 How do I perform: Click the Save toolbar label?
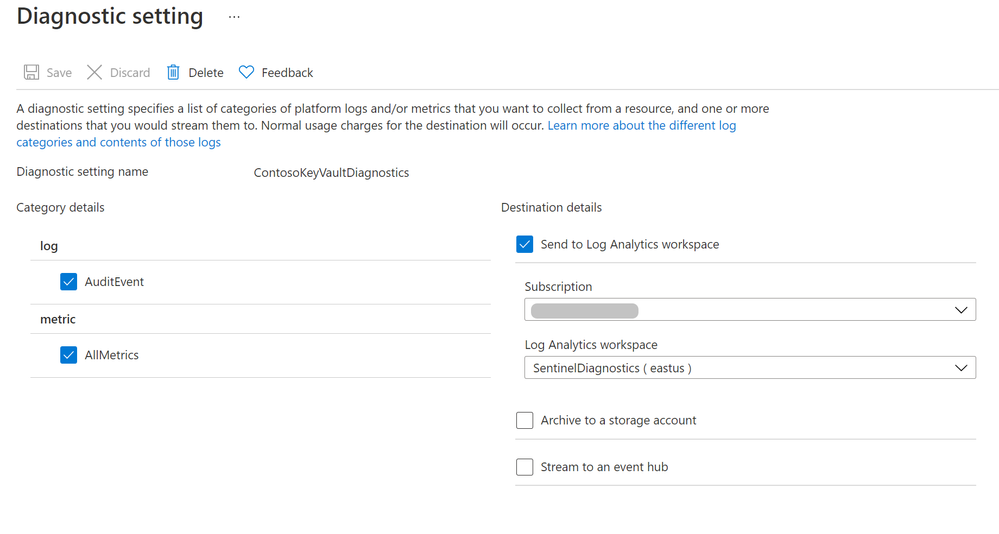(x=59, y=73)
